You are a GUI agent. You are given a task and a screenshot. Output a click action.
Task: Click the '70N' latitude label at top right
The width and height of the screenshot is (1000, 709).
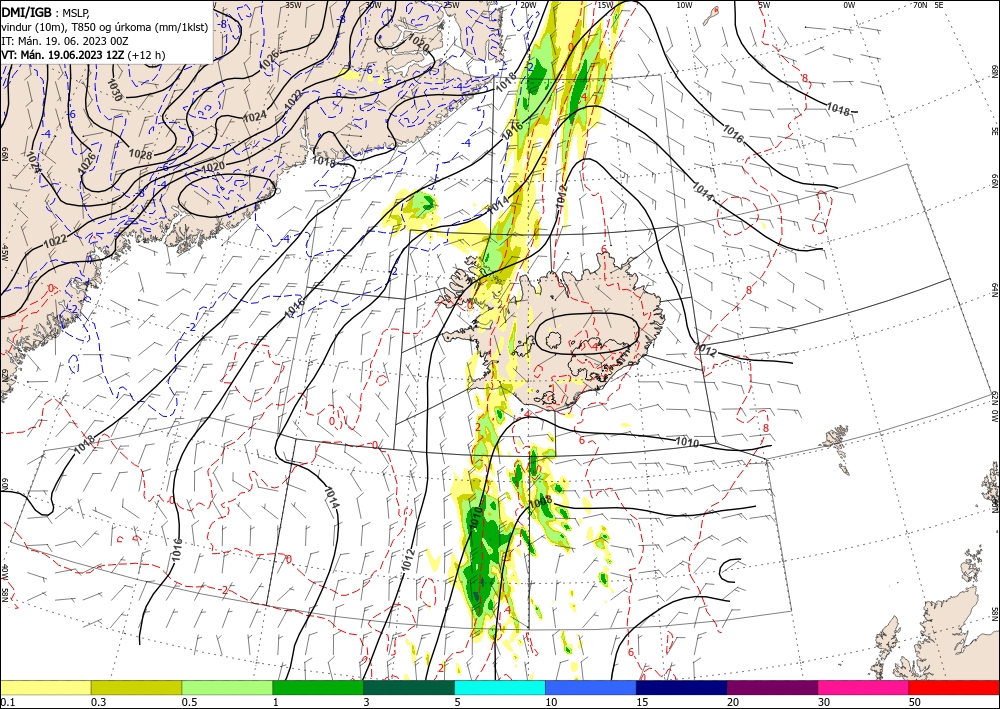[x=920, y=5]
